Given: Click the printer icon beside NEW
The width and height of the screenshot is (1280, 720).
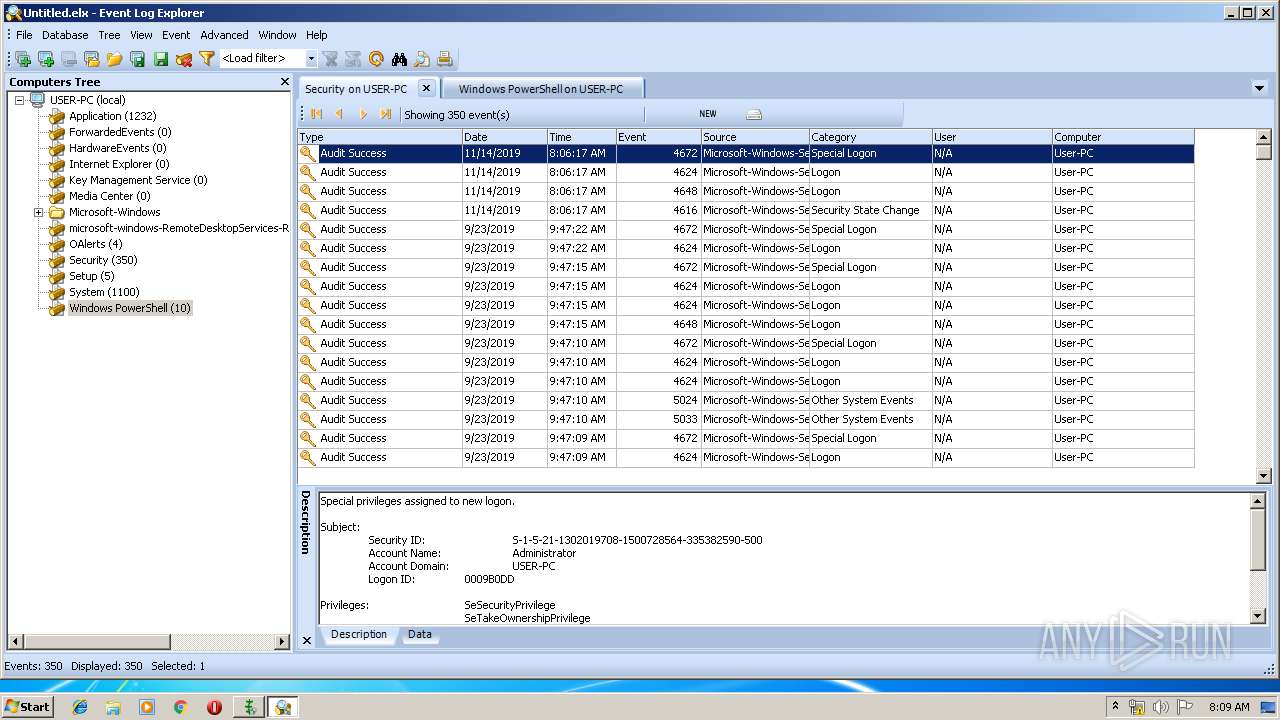Looking at the screenshot, I should pyautogui.click(x=754, y=114).
